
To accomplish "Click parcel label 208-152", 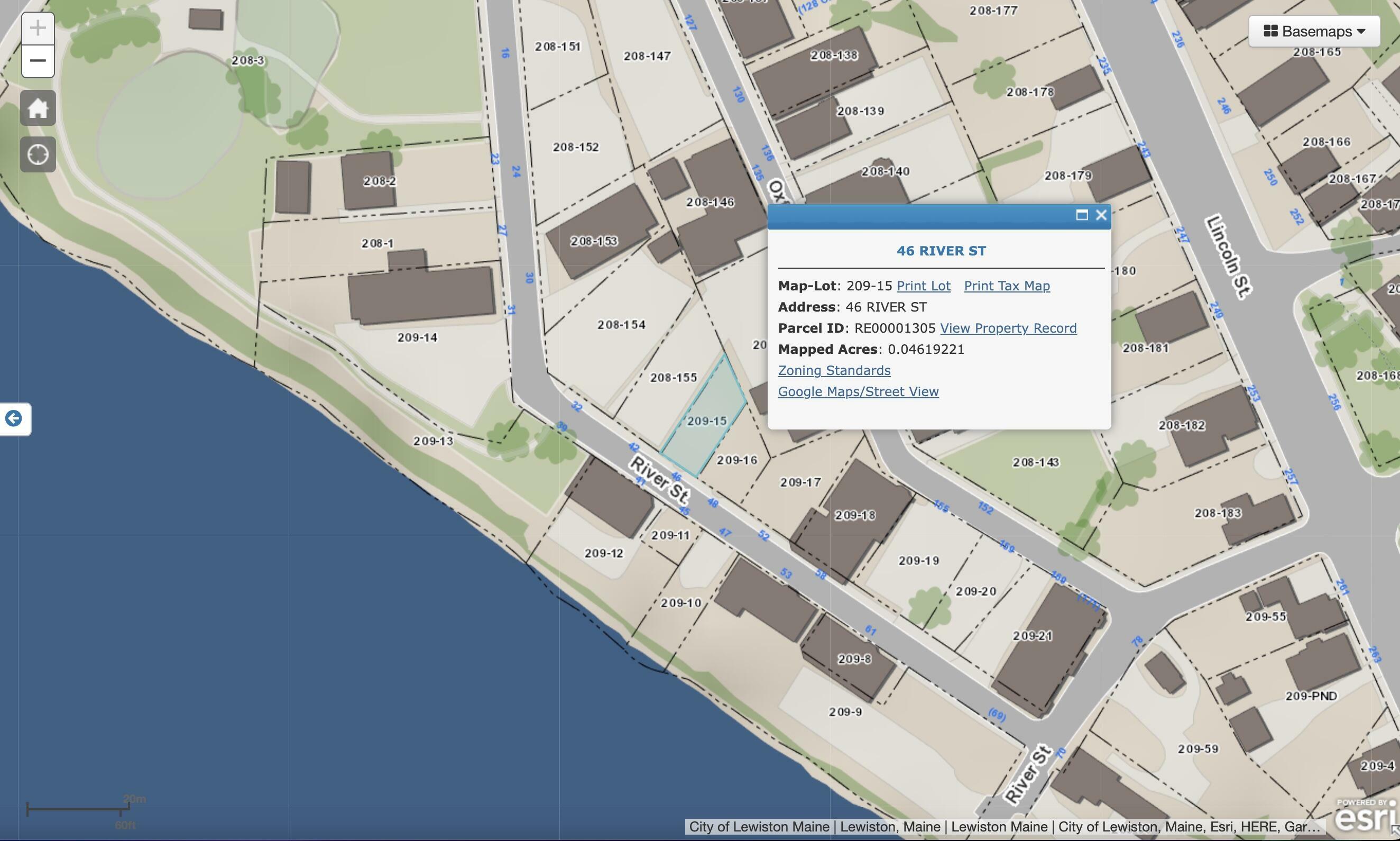I will click(x=575, y=148).
